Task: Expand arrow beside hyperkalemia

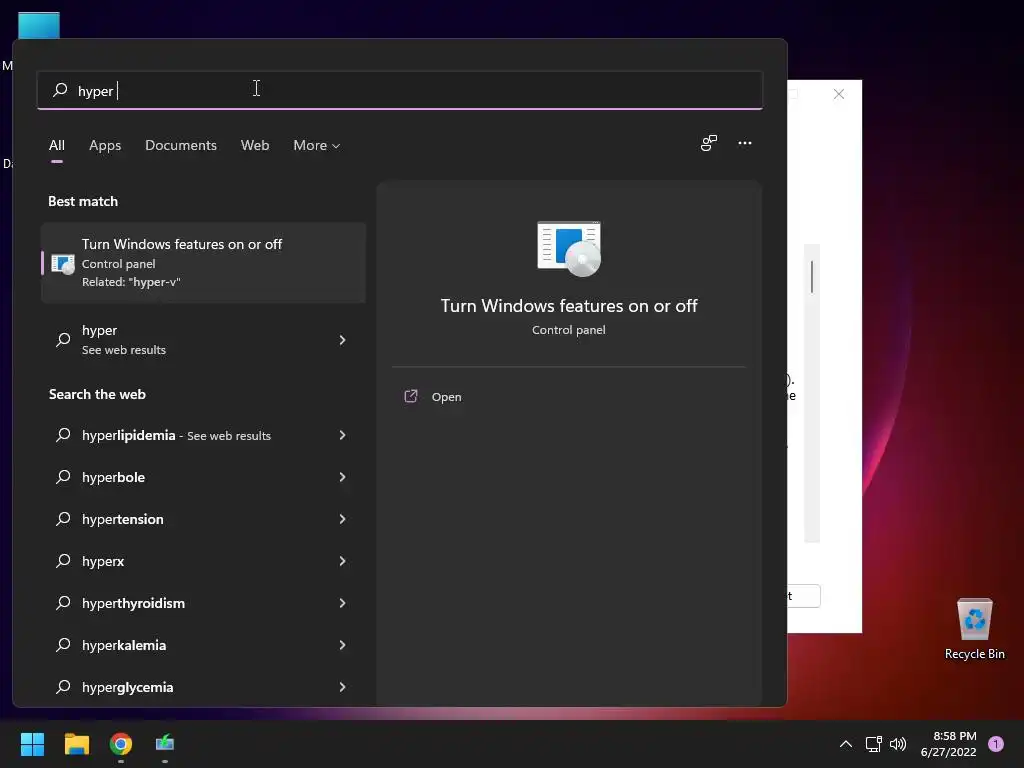Action: pyautogui.click(x=342, y=645)
